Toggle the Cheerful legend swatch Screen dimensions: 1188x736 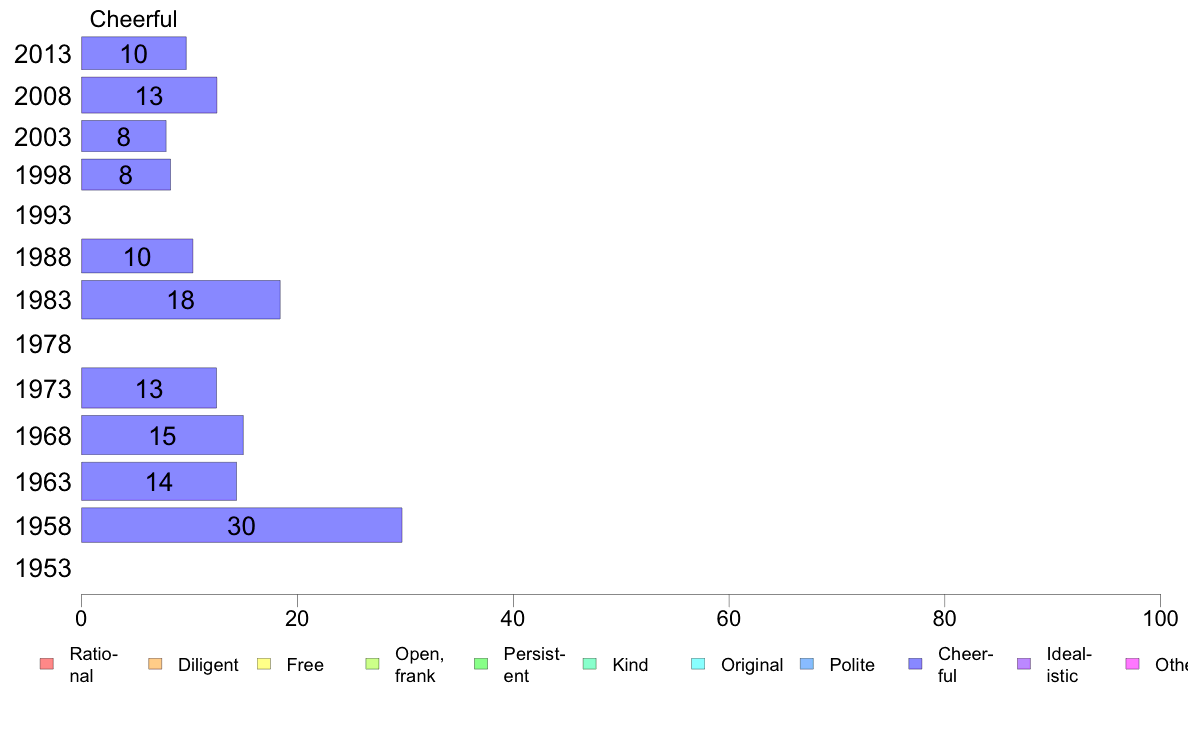(x=915, y=664)
